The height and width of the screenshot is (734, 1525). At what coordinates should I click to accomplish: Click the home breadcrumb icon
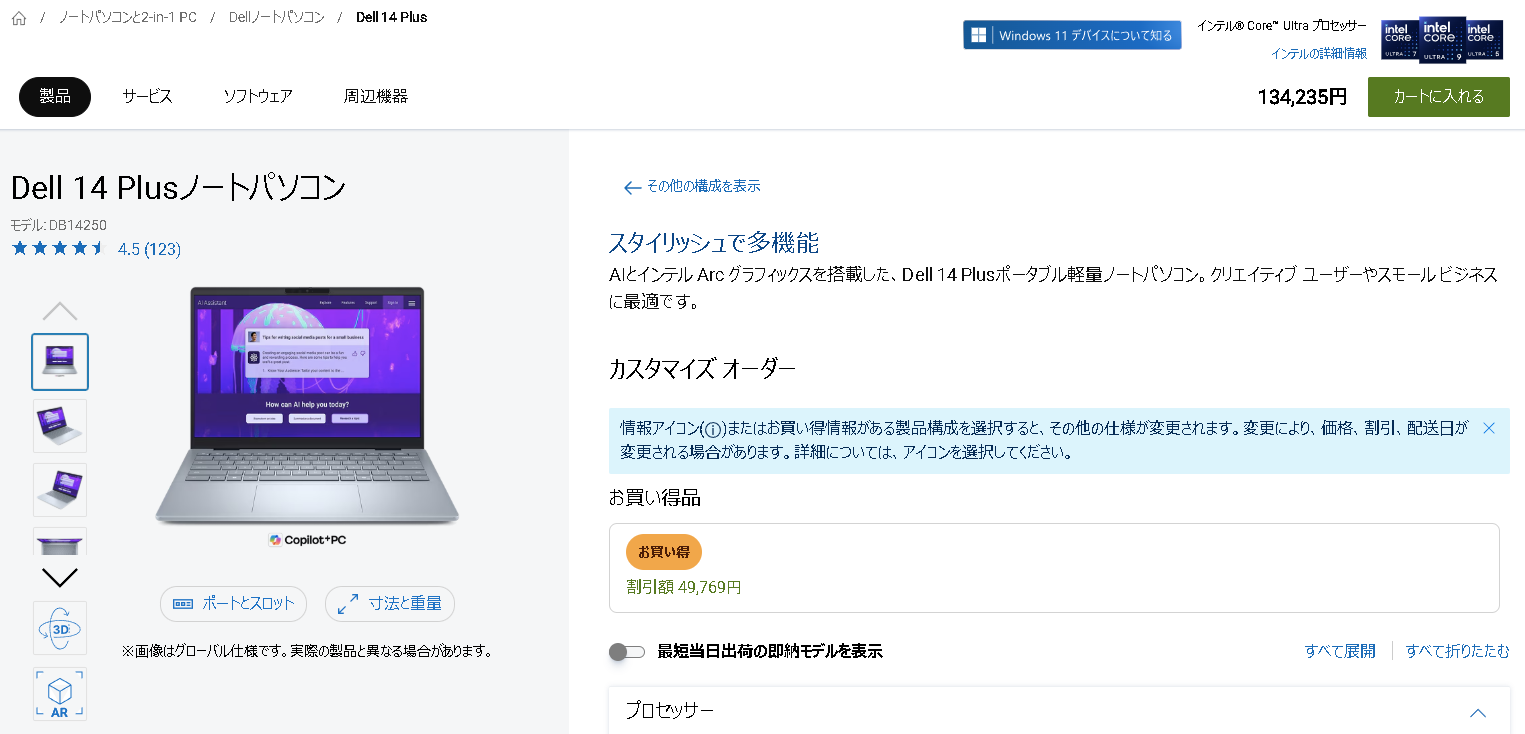[18, 17]
